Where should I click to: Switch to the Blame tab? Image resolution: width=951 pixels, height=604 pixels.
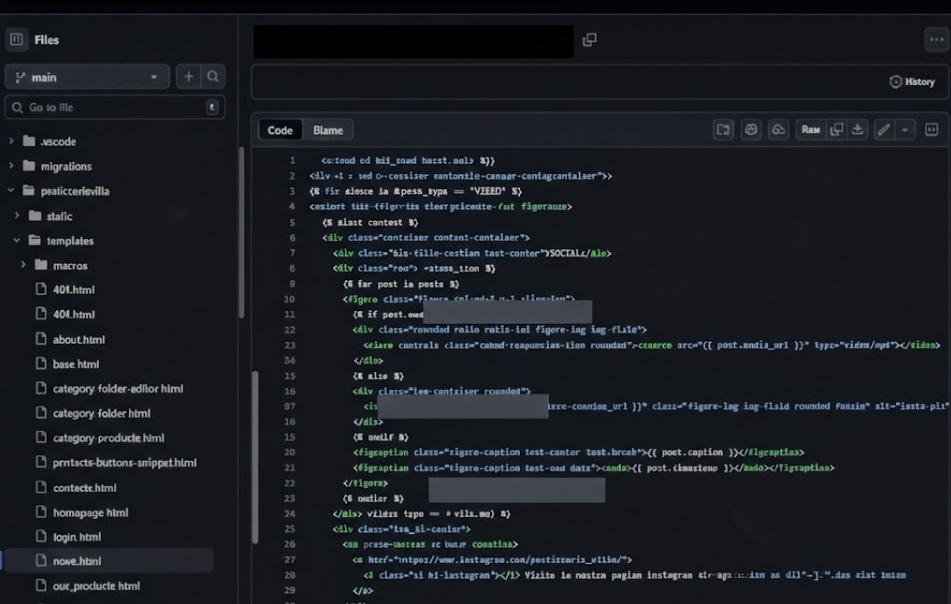(327, 130)
